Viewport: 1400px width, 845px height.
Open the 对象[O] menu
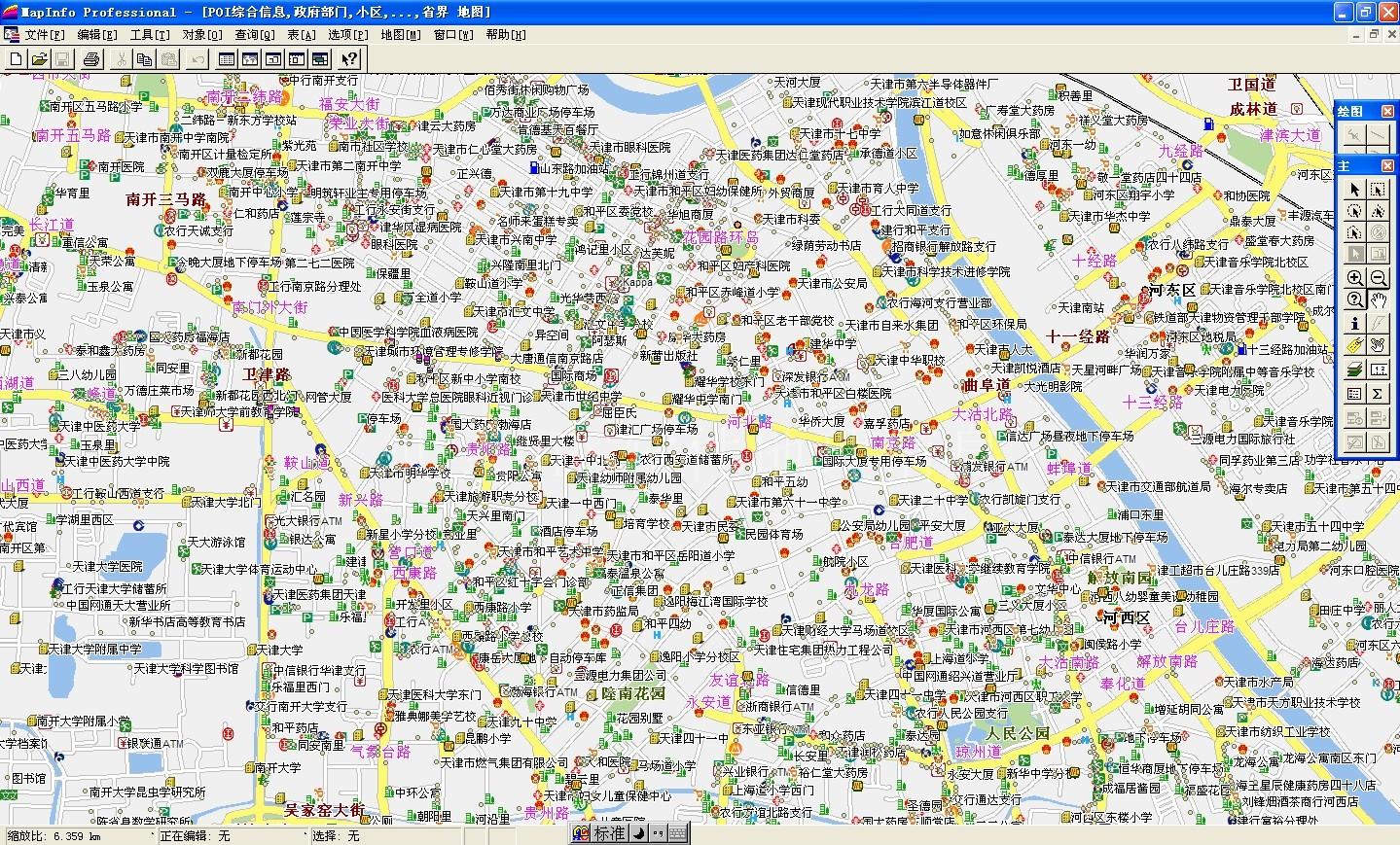[x=202, y=35]
